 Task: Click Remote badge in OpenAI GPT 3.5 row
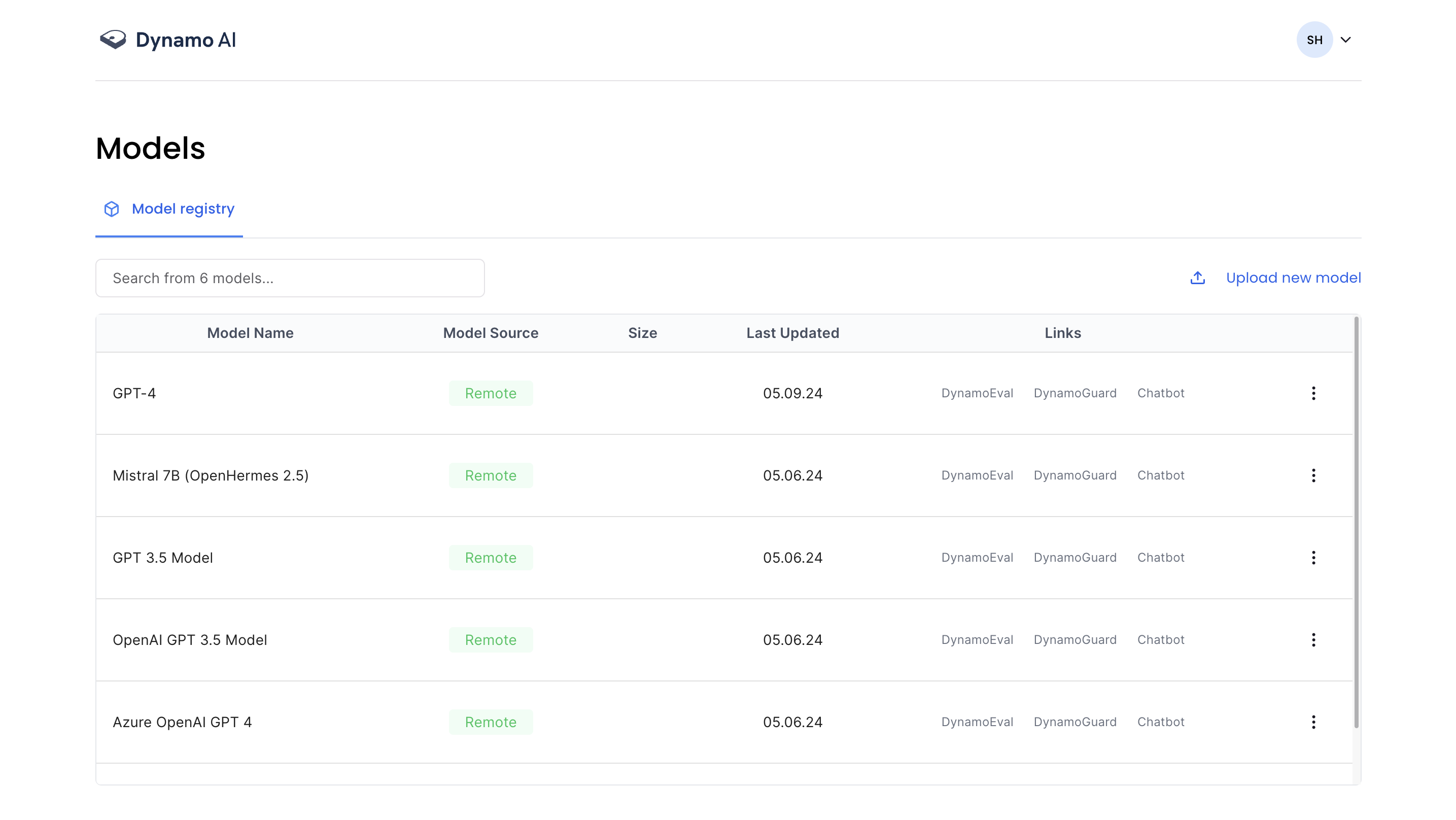(x=491, y=639)
